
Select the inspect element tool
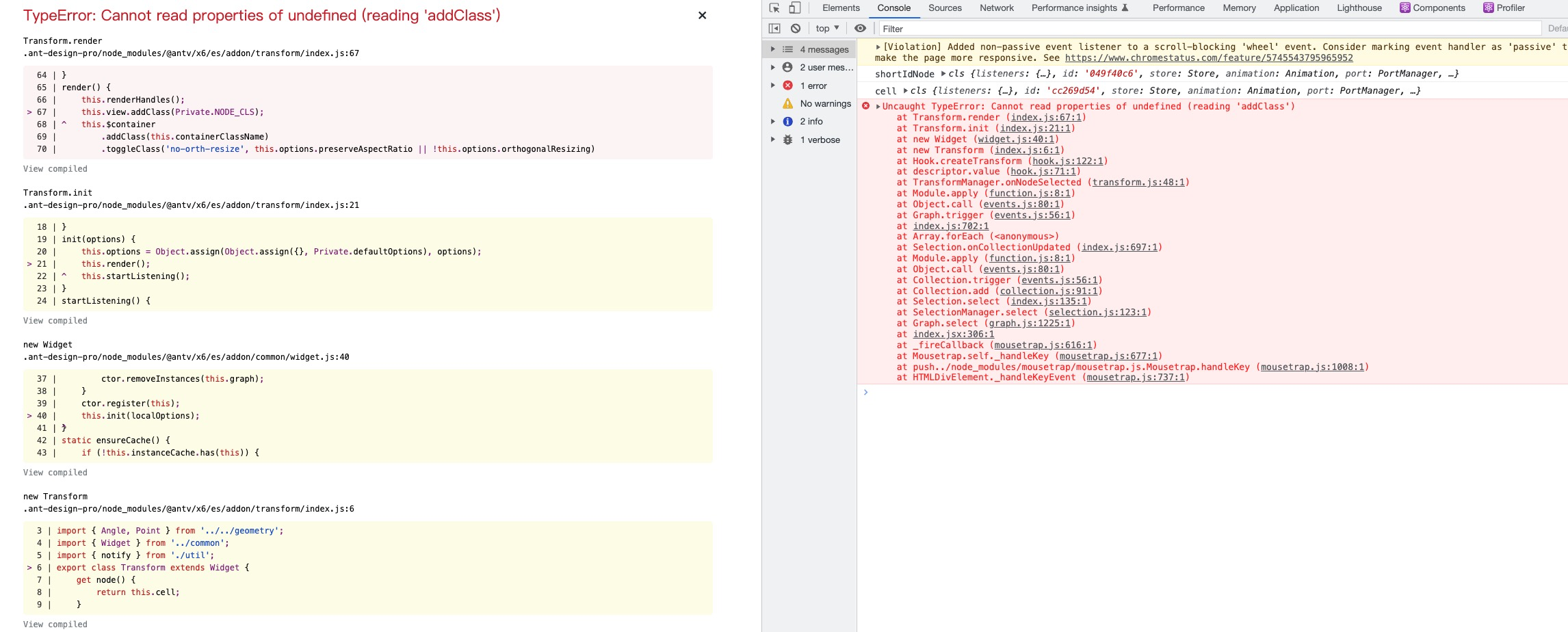pyautogui.click(x=774, y=7)
